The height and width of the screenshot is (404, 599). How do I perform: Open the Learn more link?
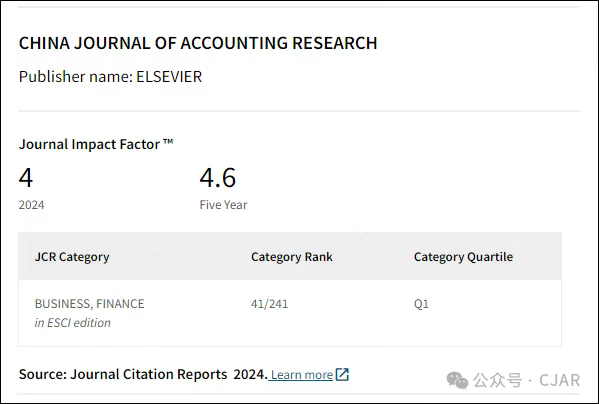point(302,375)
